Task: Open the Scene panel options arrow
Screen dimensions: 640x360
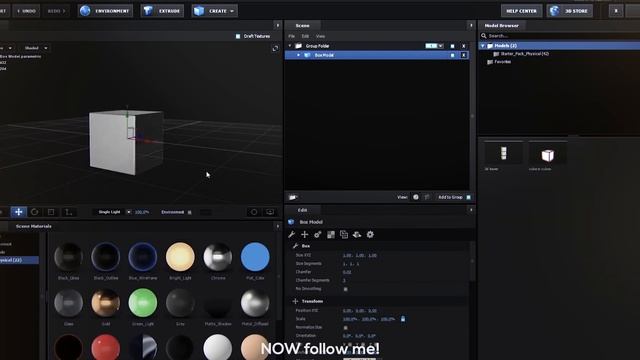Action: (x=471, y=25)
